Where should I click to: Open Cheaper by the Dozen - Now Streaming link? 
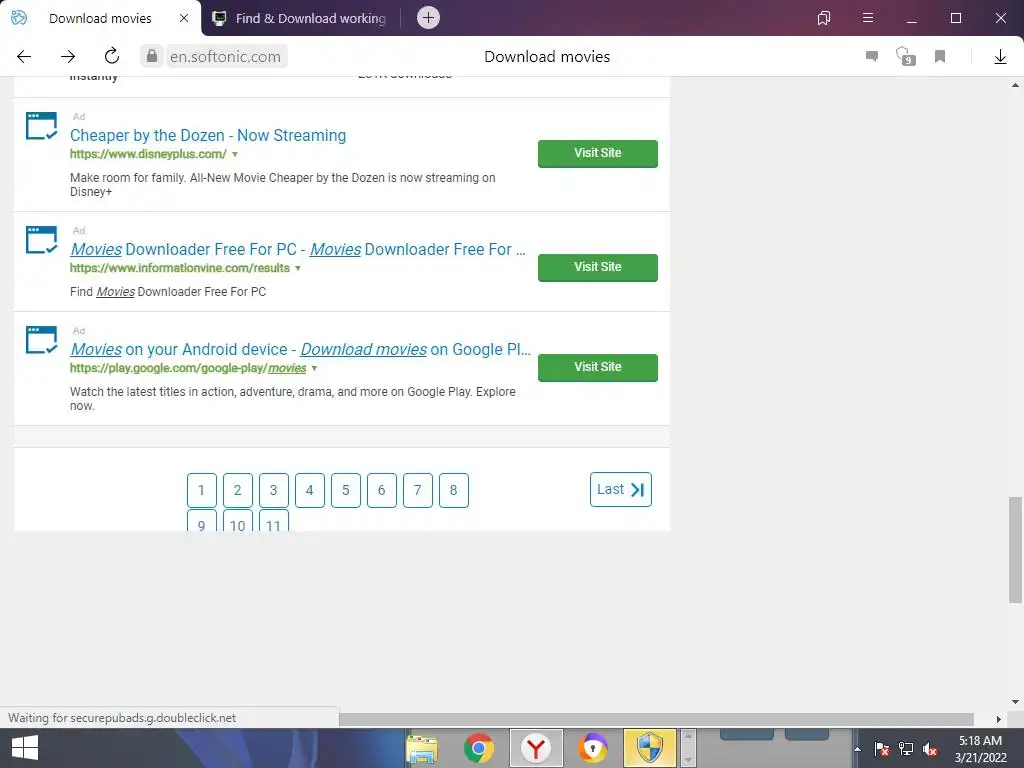point(208,135)
